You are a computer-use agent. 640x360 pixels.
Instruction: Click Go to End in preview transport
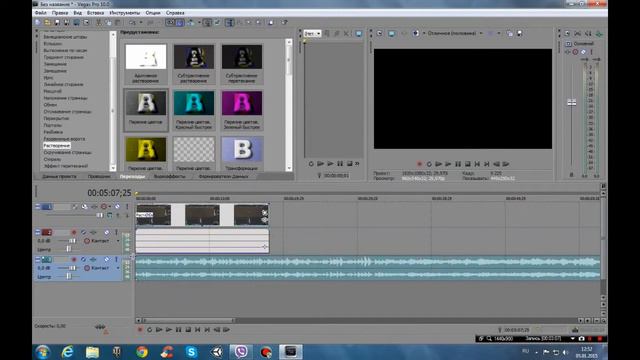coord(487,164)
